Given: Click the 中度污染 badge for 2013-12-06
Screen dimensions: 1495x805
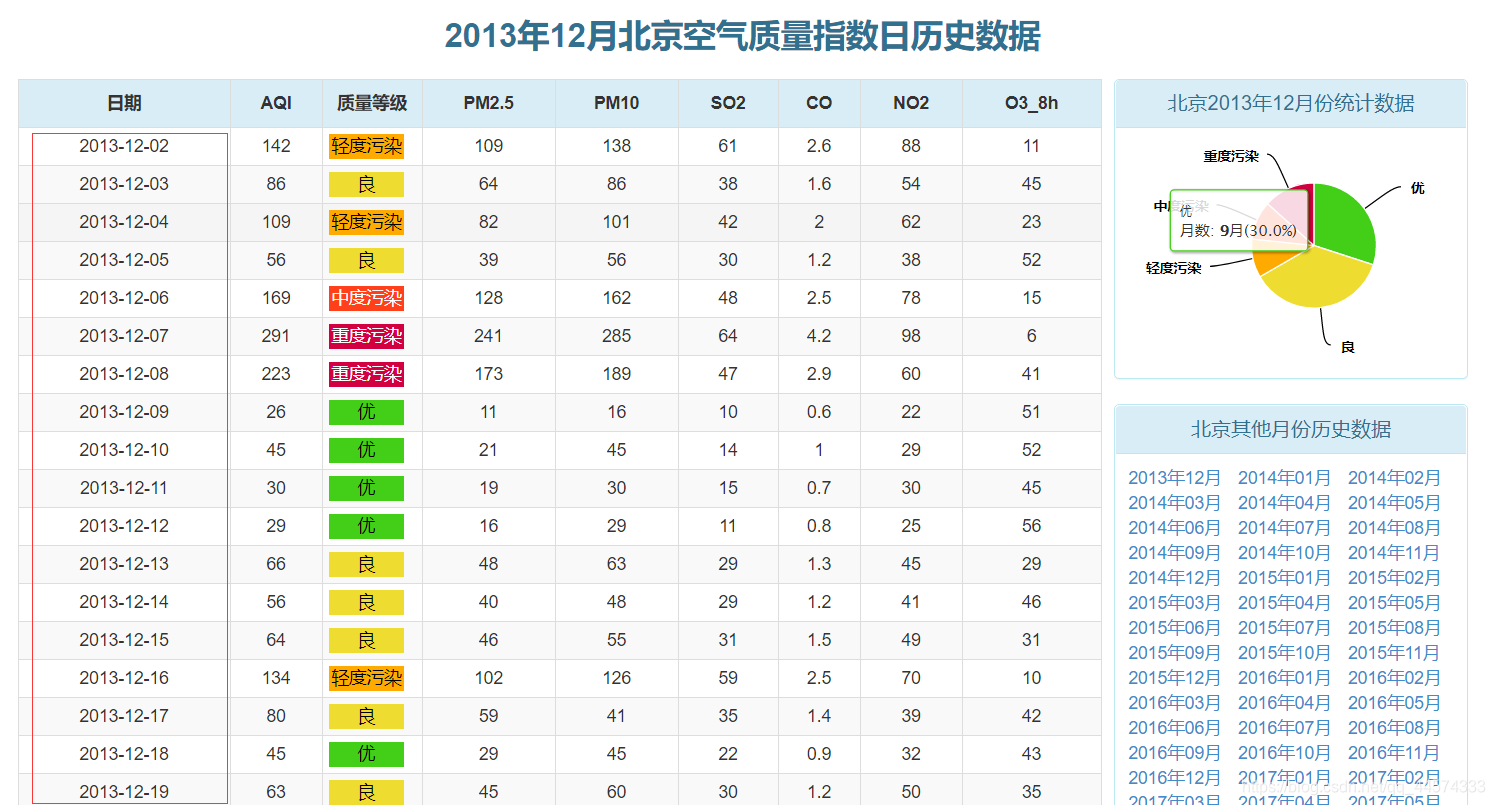Looking at the screenshot, I should click(367, 299).
